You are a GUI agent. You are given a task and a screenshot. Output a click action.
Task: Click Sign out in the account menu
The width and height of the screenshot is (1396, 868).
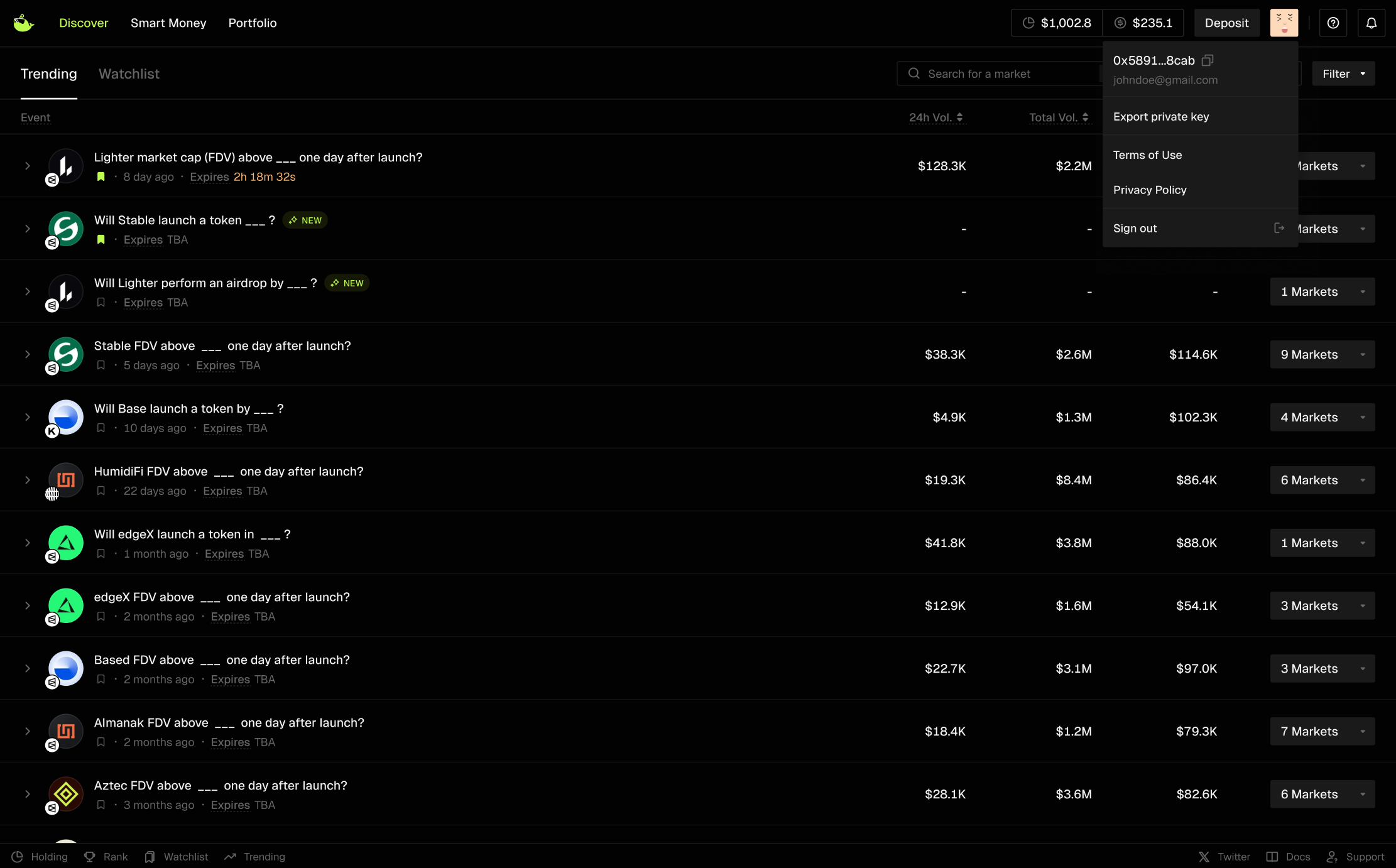[1135, 228]
